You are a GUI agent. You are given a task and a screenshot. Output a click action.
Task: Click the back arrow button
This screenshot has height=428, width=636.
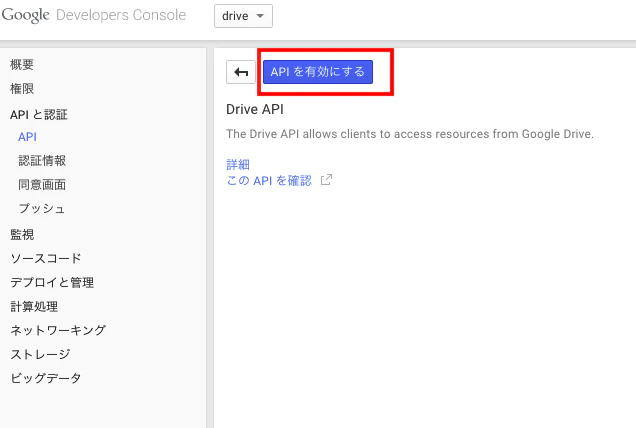(x=241, y=72)
